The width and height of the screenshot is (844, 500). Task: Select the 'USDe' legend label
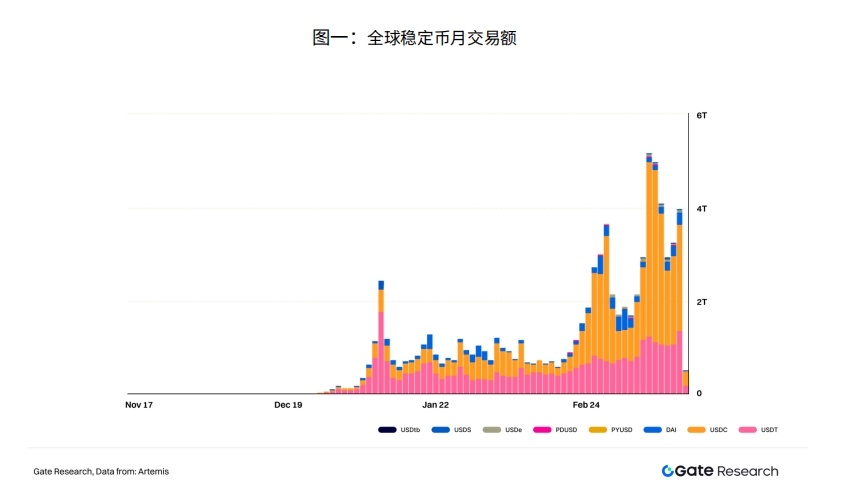point(514,430)
